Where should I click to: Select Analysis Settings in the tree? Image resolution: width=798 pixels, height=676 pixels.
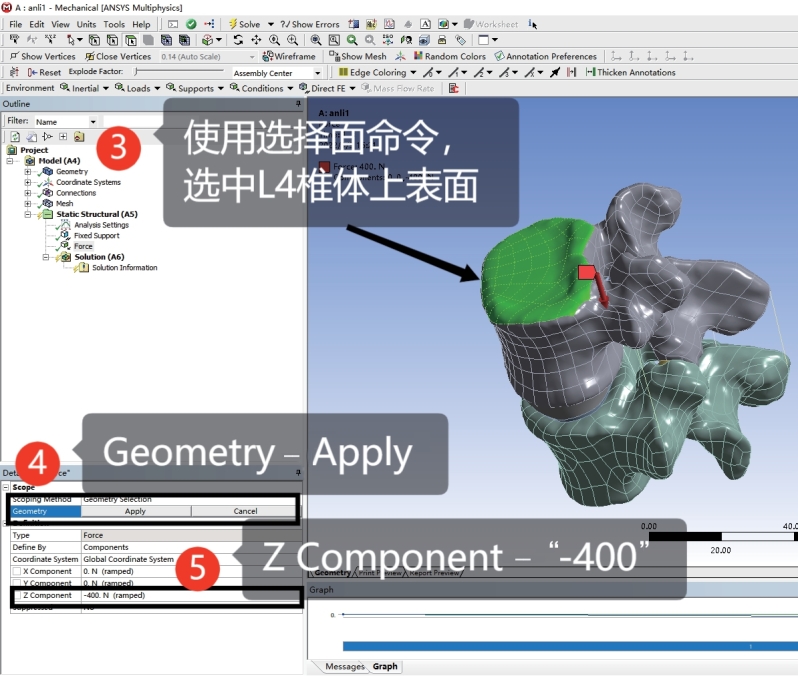click(101, 225)
